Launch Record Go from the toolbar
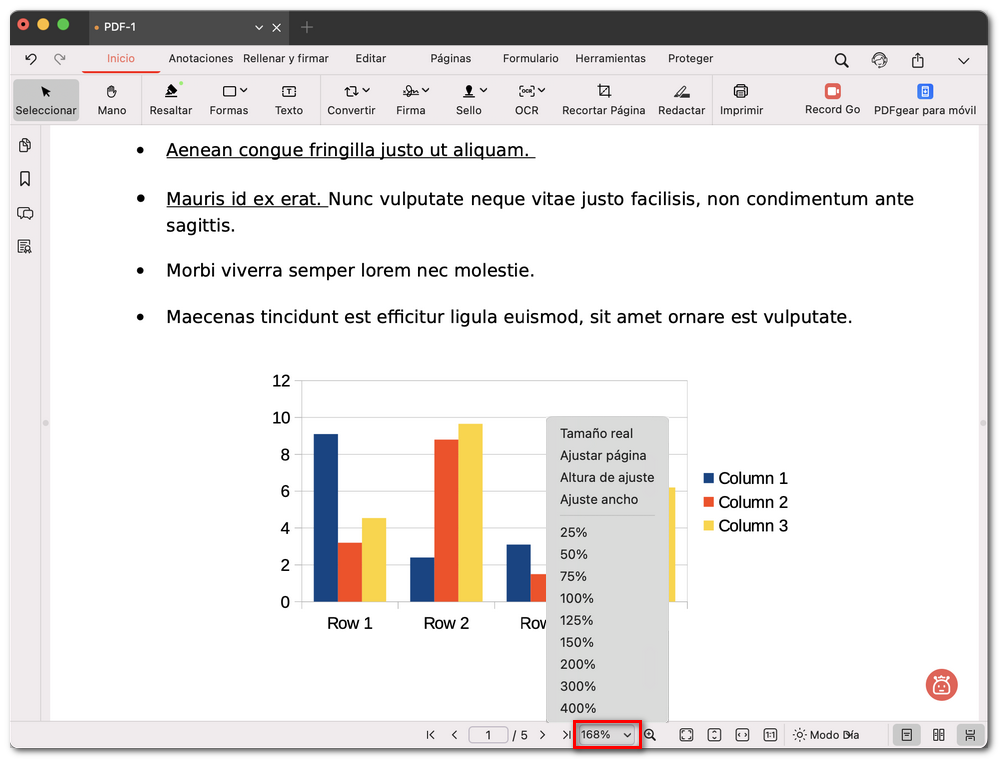This screenshot has width=999, height=759. pyautogui.click(x=832, y=99)
